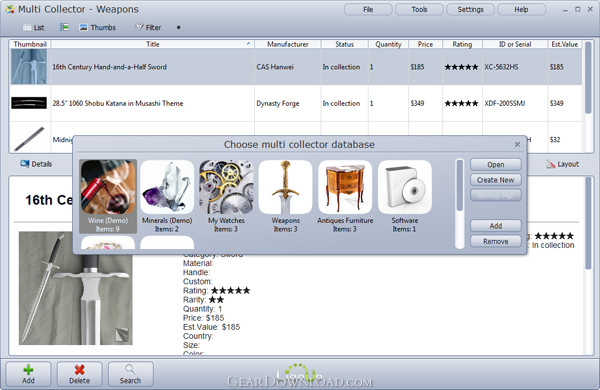The height and width of the screenshot is (390, 600).
Task: Click the large sword image in details
Action: pos(76,288)
